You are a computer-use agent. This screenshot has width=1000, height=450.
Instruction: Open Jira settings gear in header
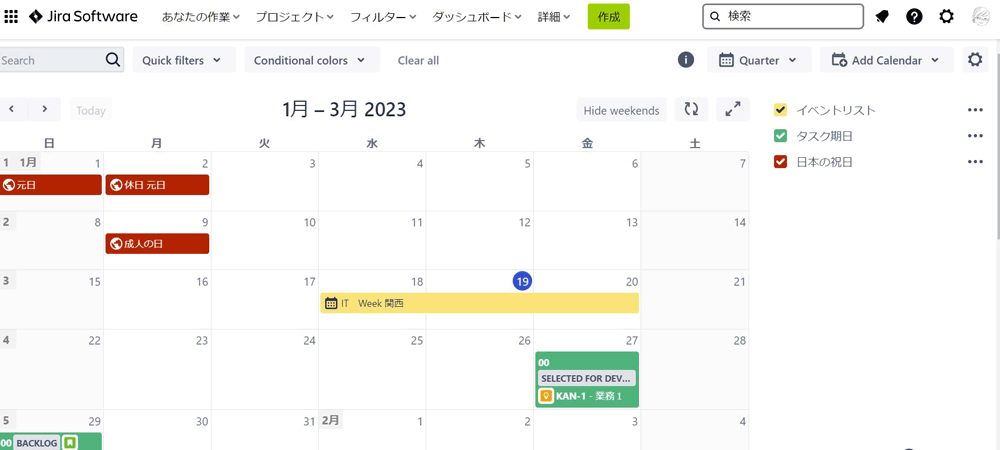click(x=946, y=17)
